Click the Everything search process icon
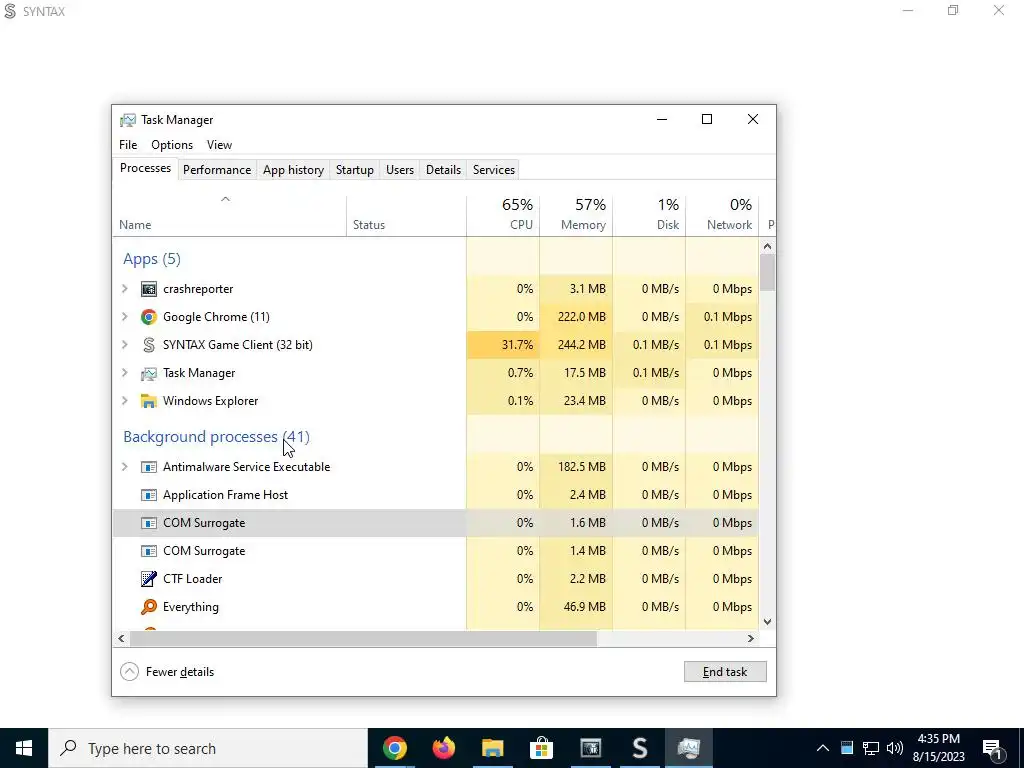The width and height of the screenshot is (1024, 768). pos(149,607)
